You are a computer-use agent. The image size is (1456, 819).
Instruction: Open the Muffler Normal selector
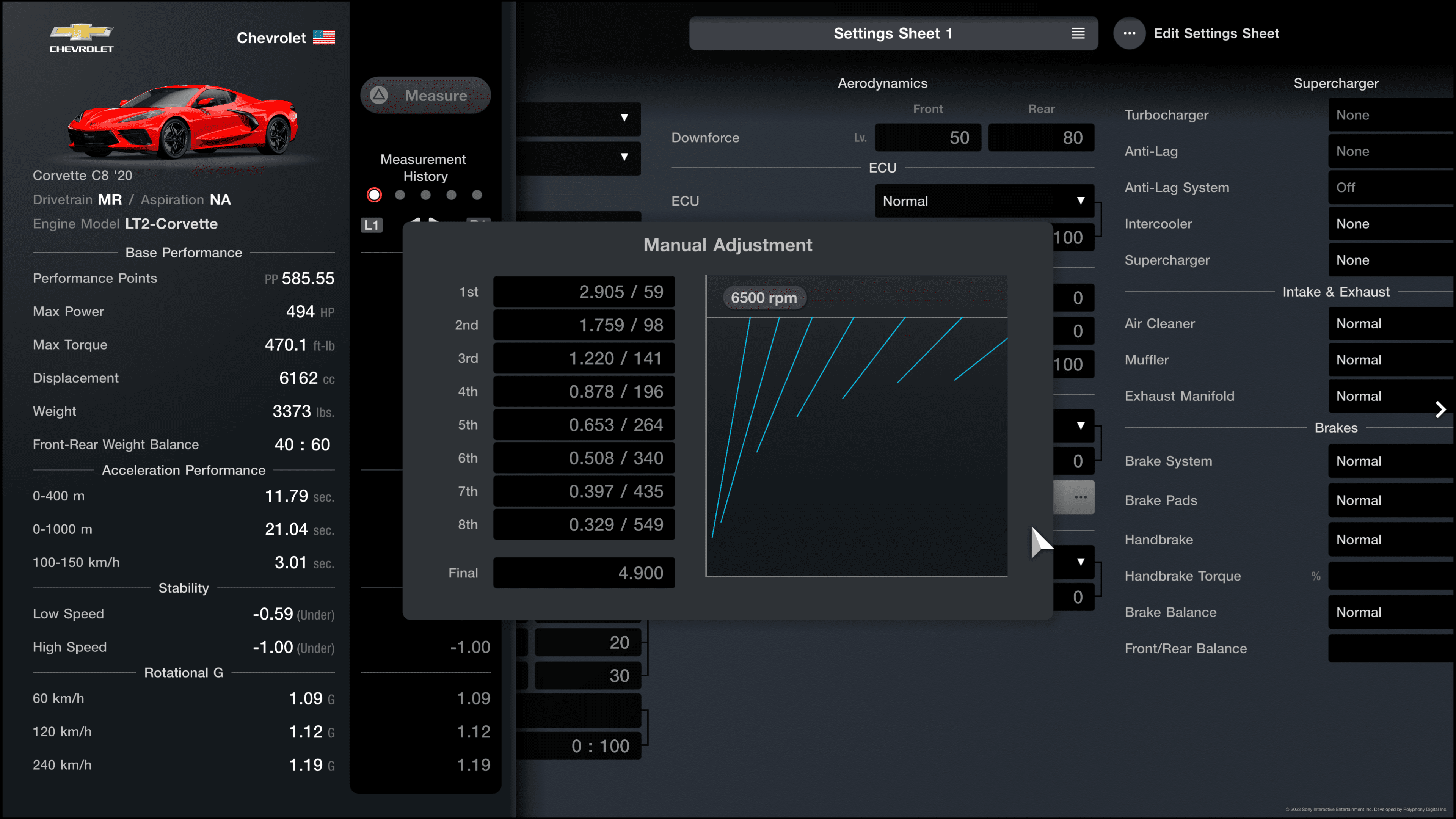coord(1392,359)
